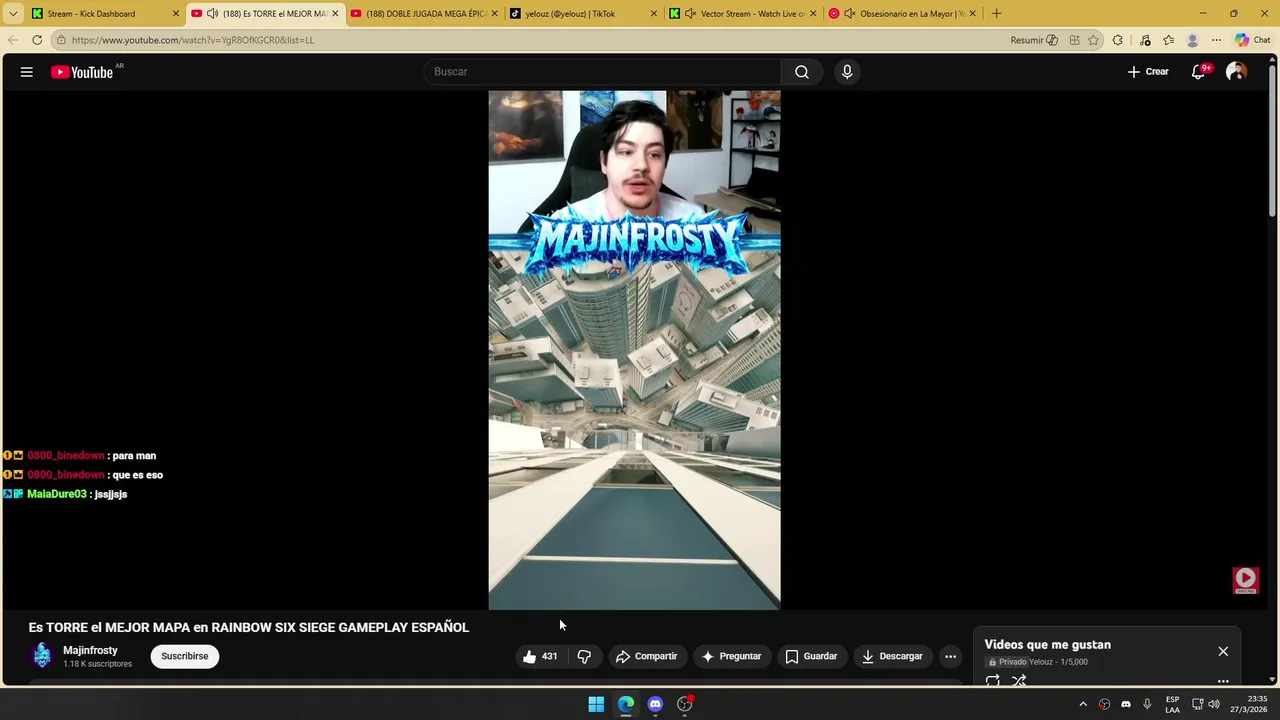Open Discord from taskbar
Image resolution: width=1280 pixels, height=720 pixels.
(x=655, y=704)
